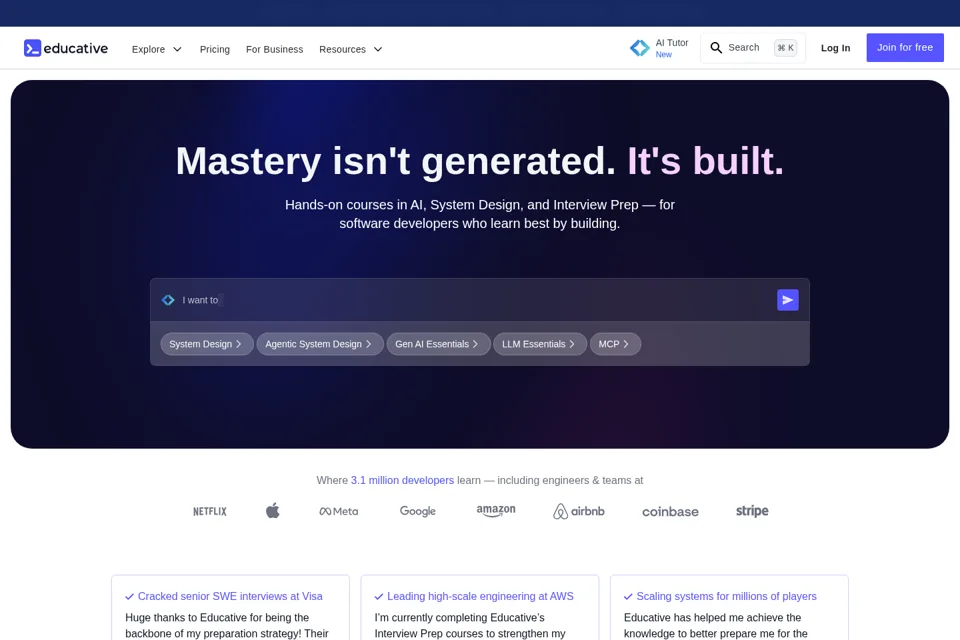
Task: Click the Meta logo
Action: coord(339,511)
